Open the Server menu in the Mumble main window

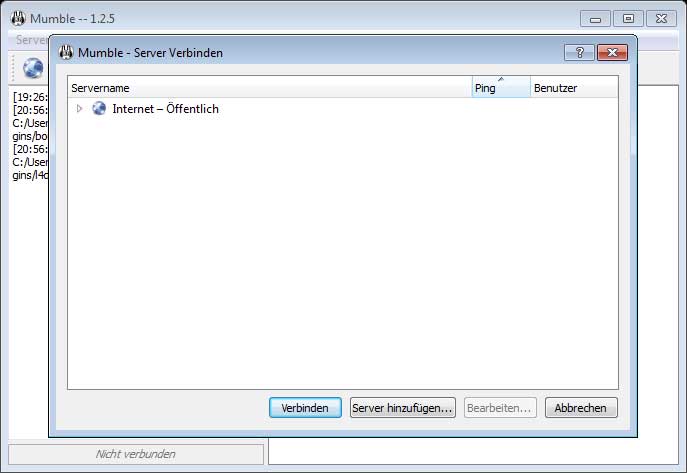(x=32, y=40)
